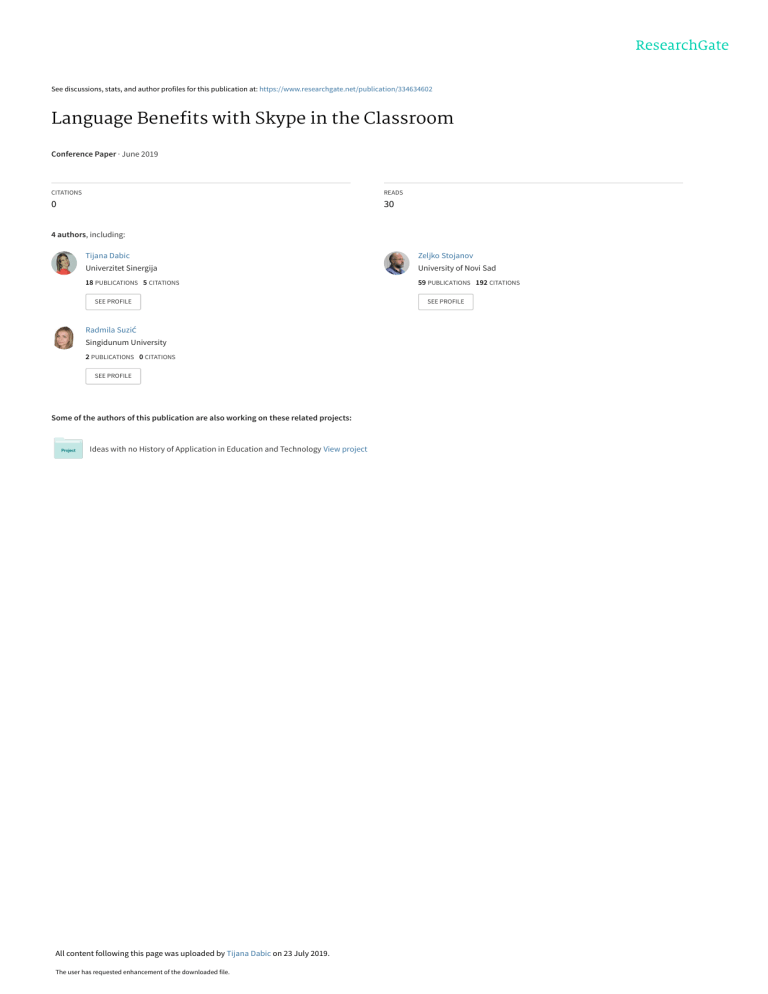Select the Singidunum University affiliation text

click(126, 342)
